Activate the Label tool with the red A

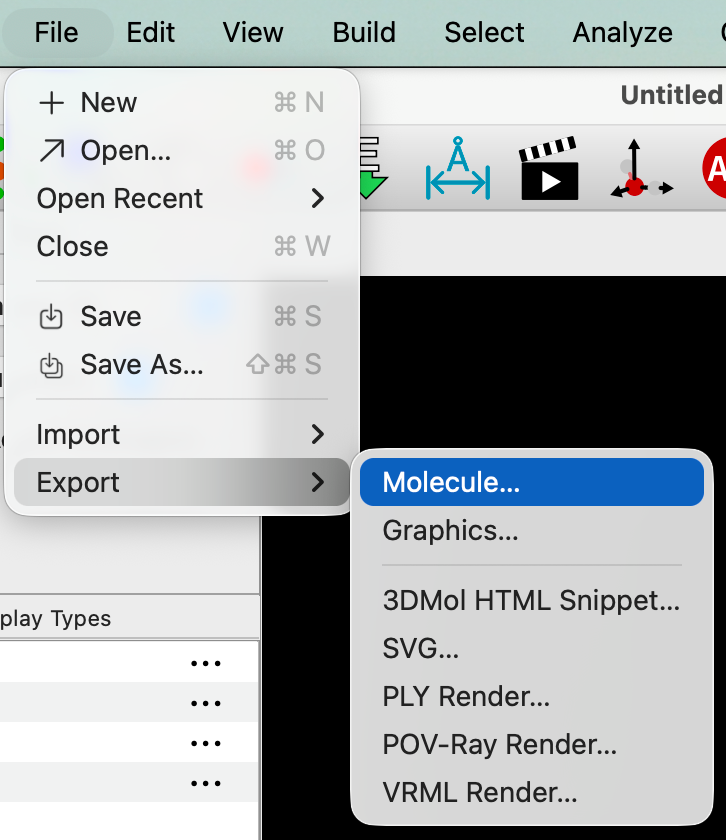click(x=717, y=169)
